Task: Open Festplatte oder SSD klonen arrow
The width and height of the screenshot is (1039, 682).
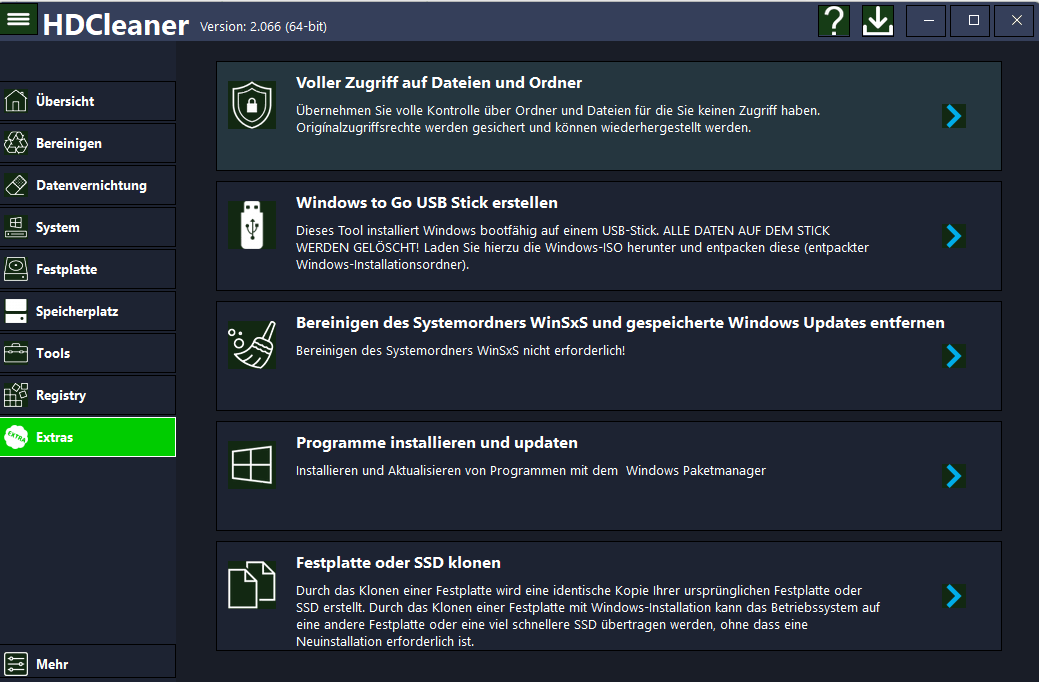Action: click(953, 596)
